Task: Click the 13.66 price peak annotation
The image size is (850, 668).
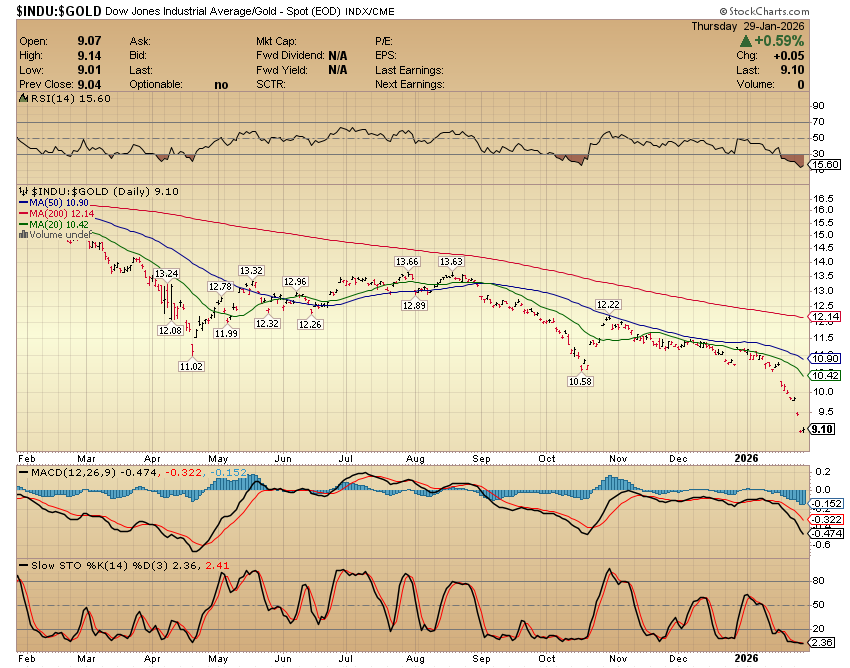Action: [406, 261]
